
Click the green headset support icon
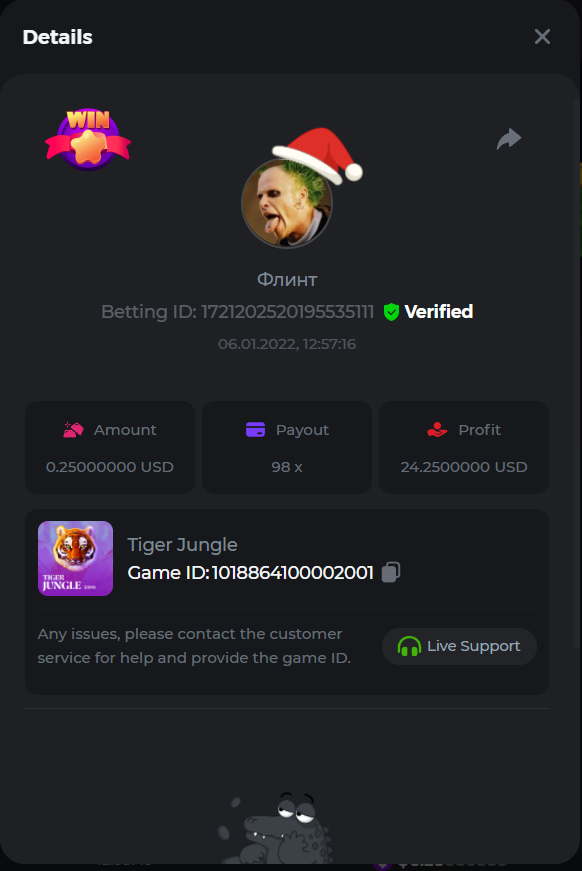coord(409,647)
